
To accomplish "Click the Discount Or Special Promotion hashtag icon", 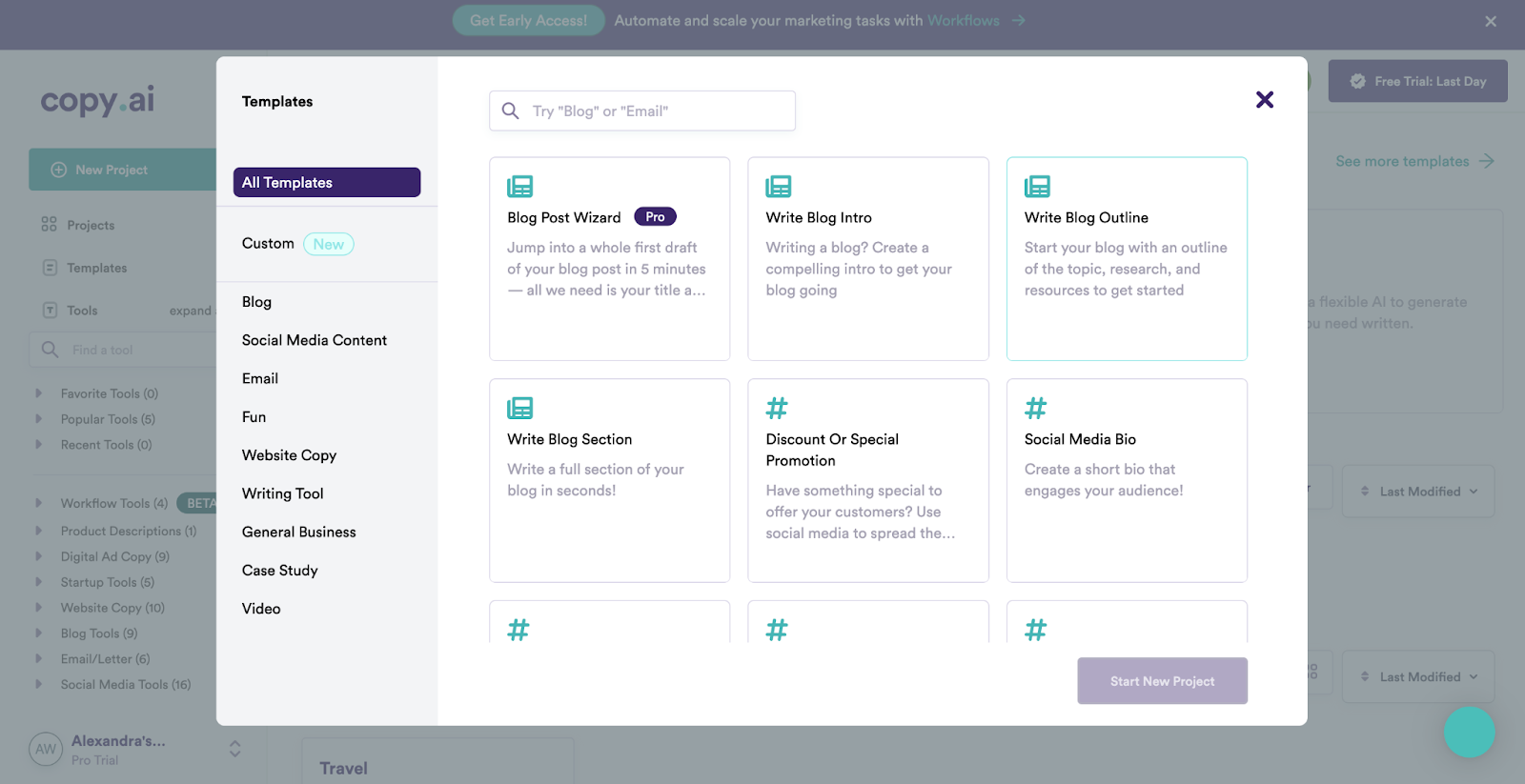I will (x=777, y=408).
